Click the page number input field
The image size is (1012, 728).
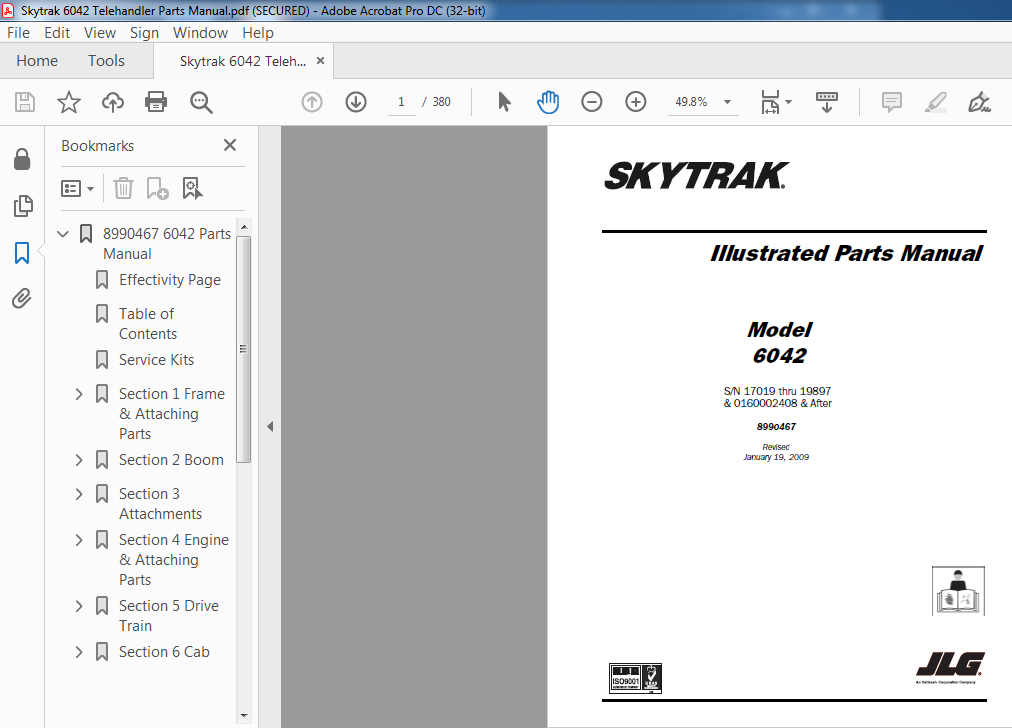click(x=401, y=102)
